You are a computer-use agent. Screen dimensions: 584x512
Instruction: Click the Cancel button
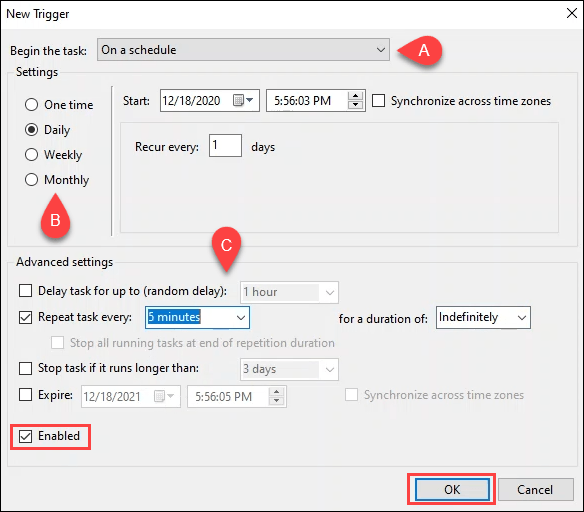[535, 489]
